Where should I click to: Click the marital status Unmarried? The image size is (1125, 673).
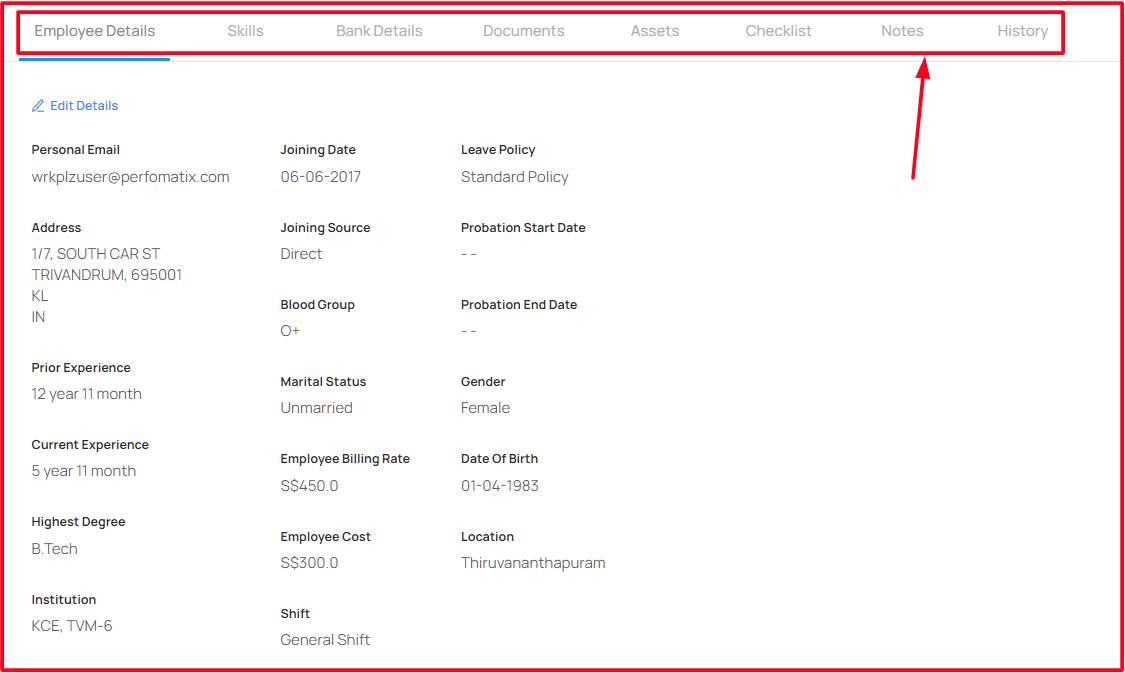click(x=316, y=408)
